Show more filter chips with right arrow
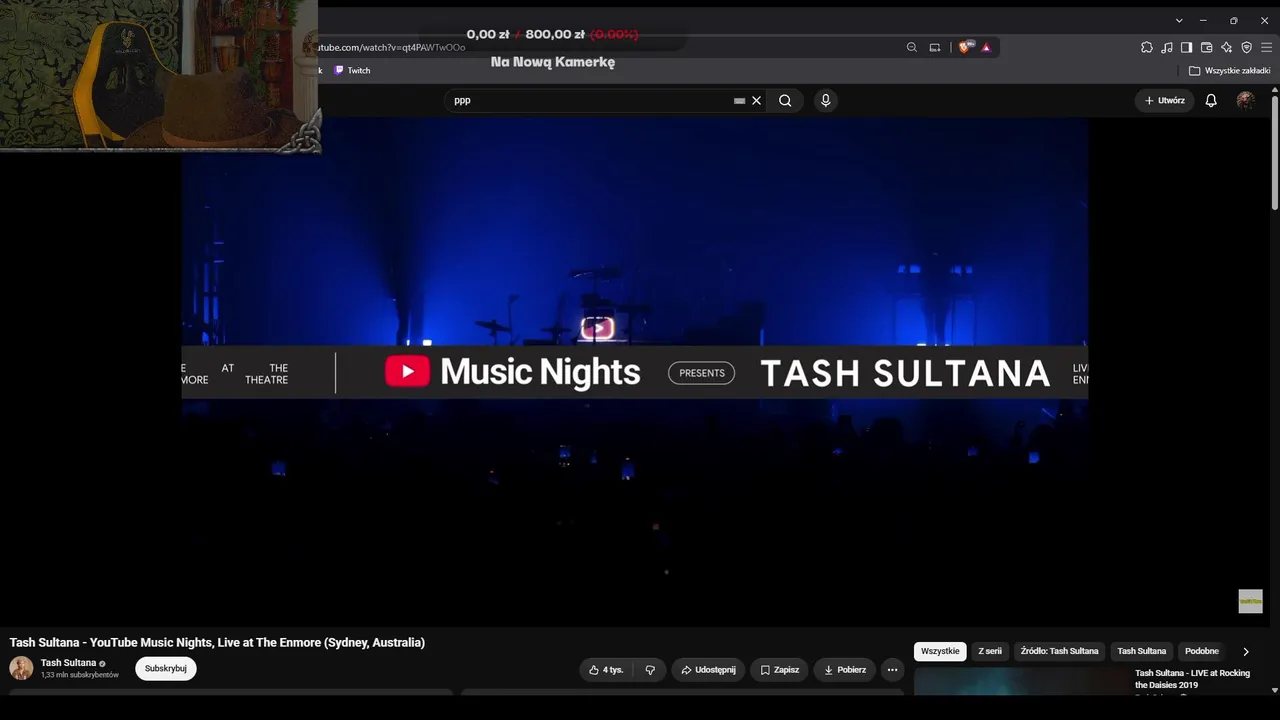The width and height of the screenshot is (1280, 720). (x=1245, y=652)
